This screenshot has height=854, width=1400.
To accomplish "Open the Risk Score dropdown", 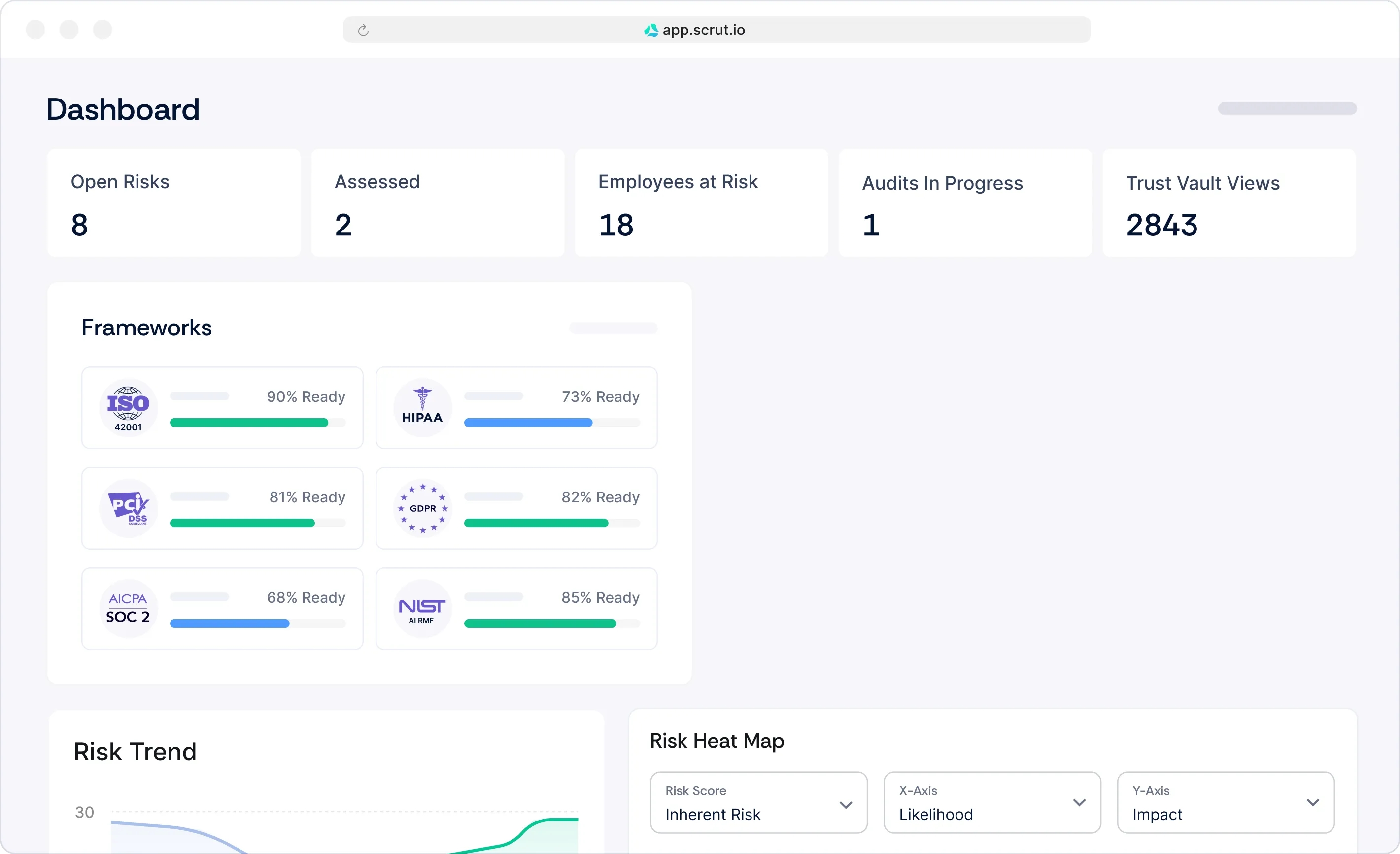I will pyautogui.click(x=758, y=802).
